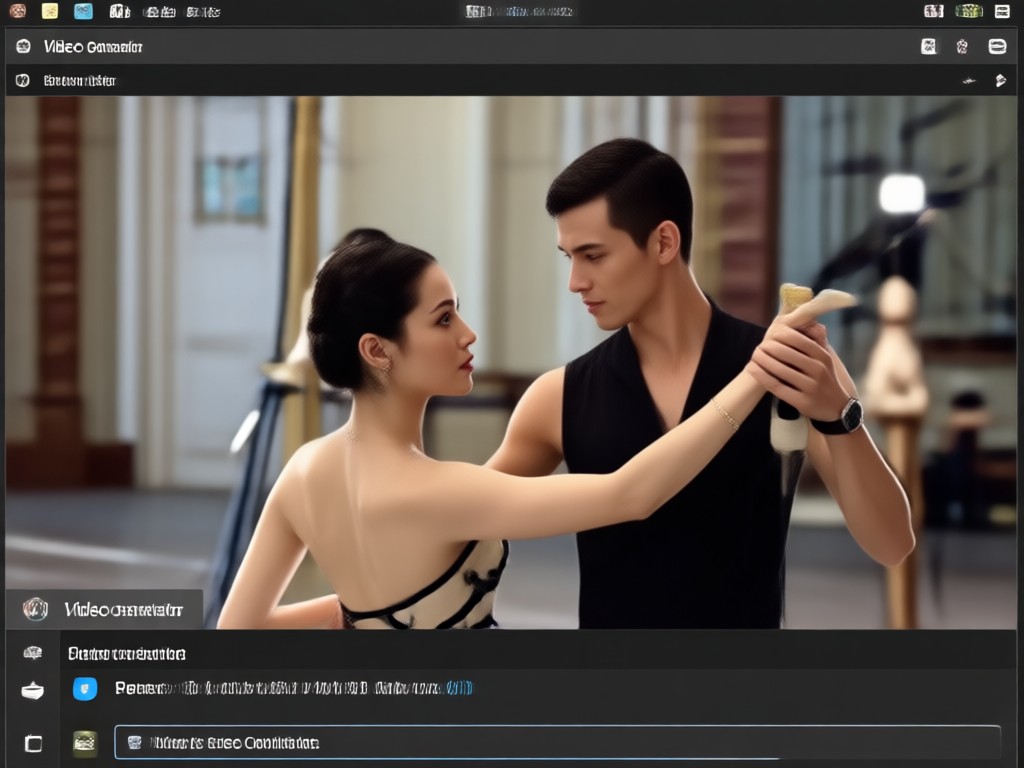The height and width of the screenshot is (768, 1024).
Task: Click the square outline icon in the bottom-left sidebar
Action: point(33,743)
